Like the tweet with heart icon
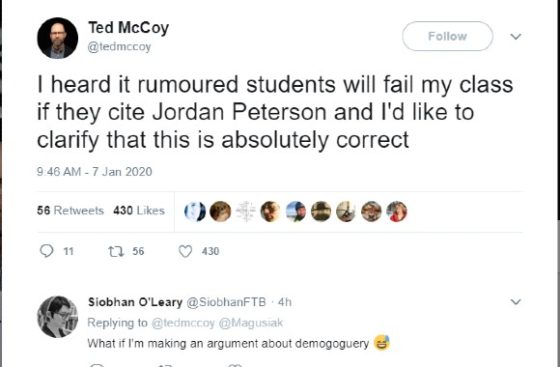Viewport: 560px width, 367px height. 185,252
